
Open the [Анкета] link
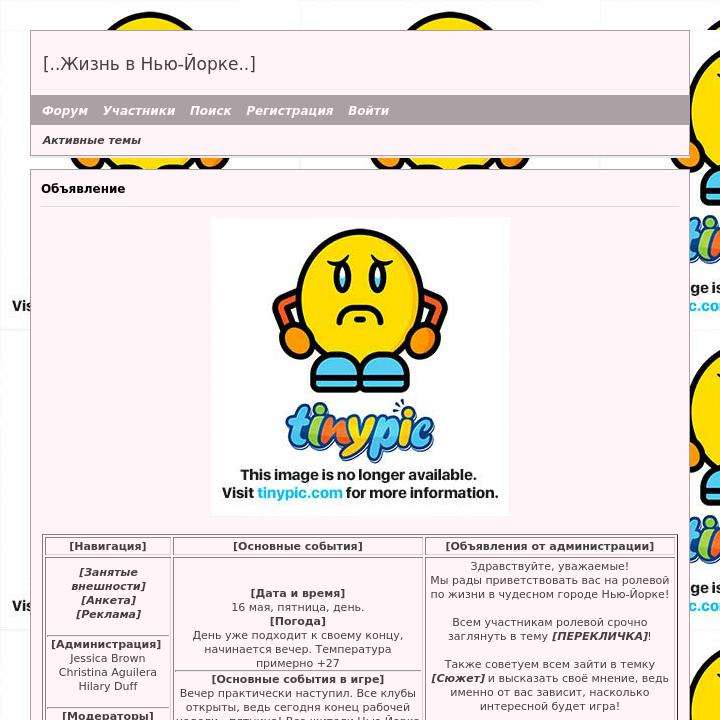[108, 600]
